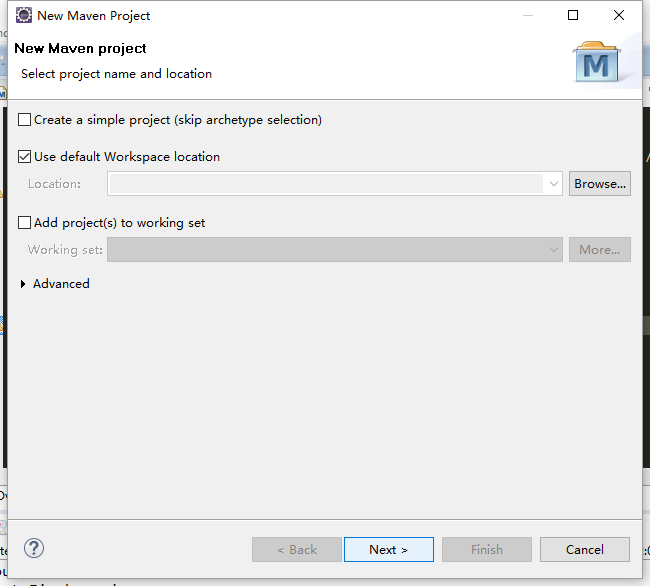The width and height of the screenshot is (650, 586).
Task: Open the Working set dropdown arrow
Action: pyautogui.click(x=553, y=249)
